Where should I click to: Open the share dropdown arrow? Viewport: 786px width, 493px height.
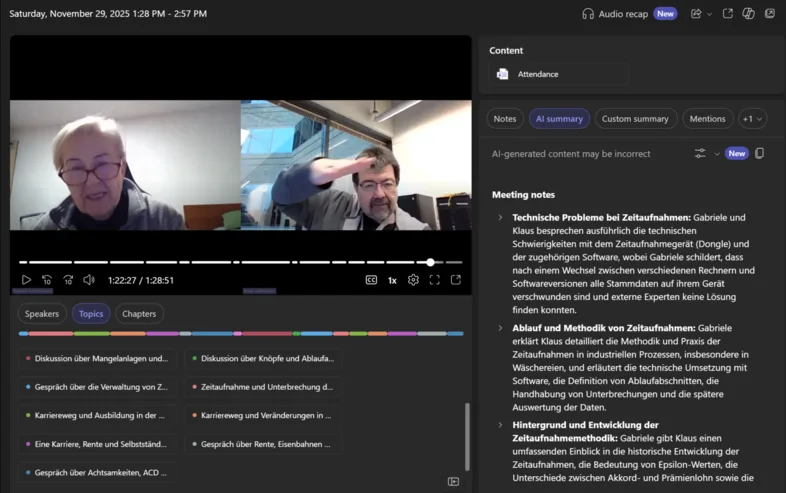point(710,14)
